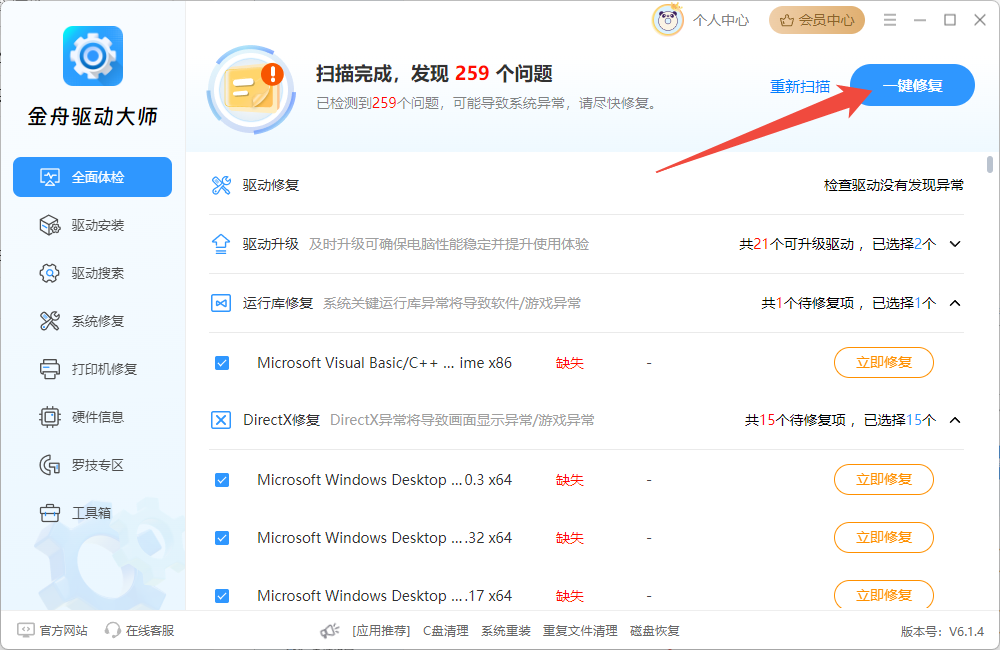Click 立即修复 for Desktop ....32 x64
The height and width of the screenshot is (650, 1000).
pos(883,537)
